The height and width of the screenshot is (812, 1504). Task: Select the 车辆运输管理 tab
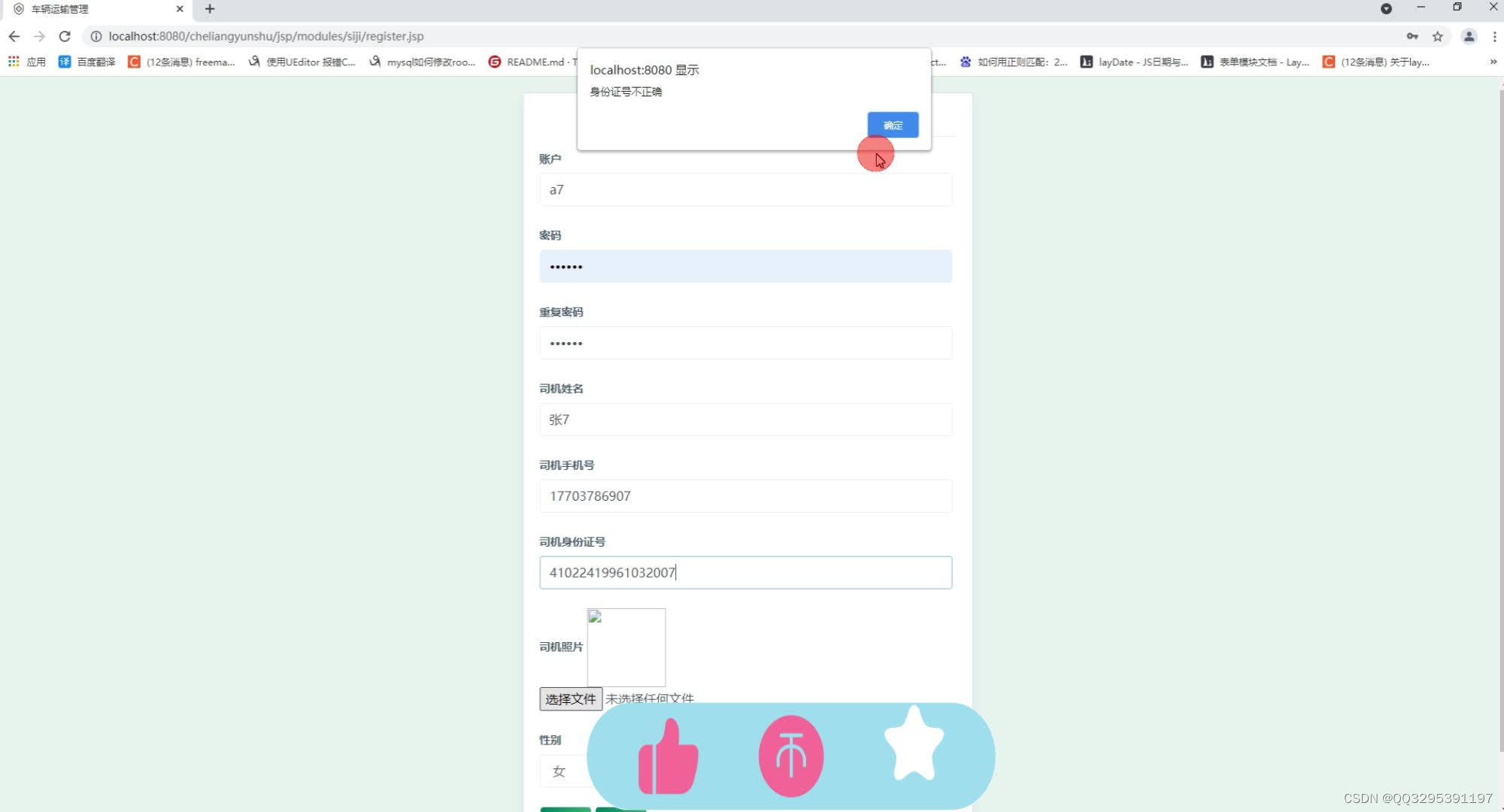click(x=96, y=9)
